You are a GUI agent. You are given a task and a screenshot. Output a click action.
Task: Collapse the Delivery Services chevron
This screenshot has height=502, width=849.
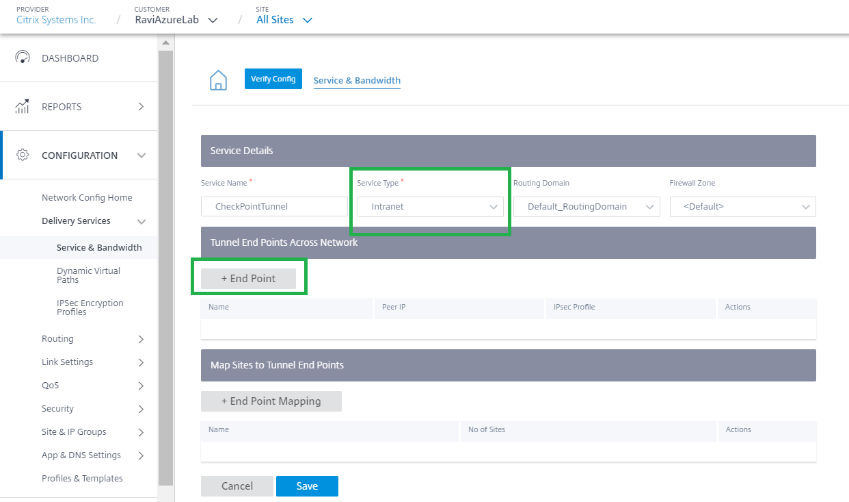(141, 221)
